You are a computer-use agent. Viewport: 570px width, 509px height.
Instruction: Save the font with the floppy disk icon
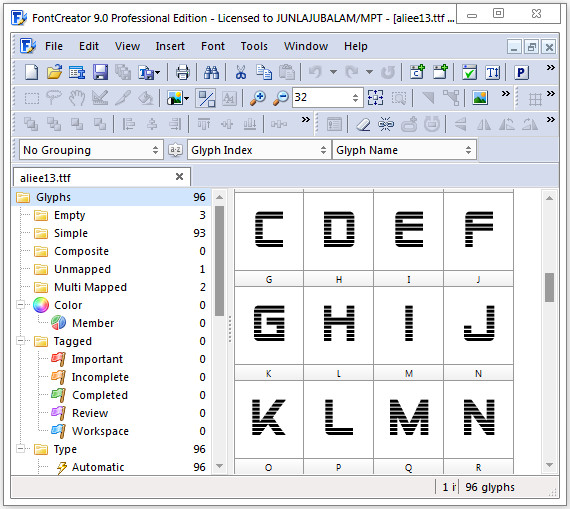click(x=100, y=72)
